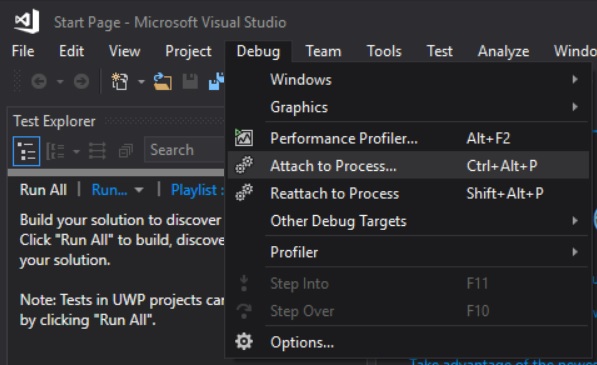This screenshot has height=365, width=597.
Task: Click the Graphics submenu arrow
Action: point(575,107)
